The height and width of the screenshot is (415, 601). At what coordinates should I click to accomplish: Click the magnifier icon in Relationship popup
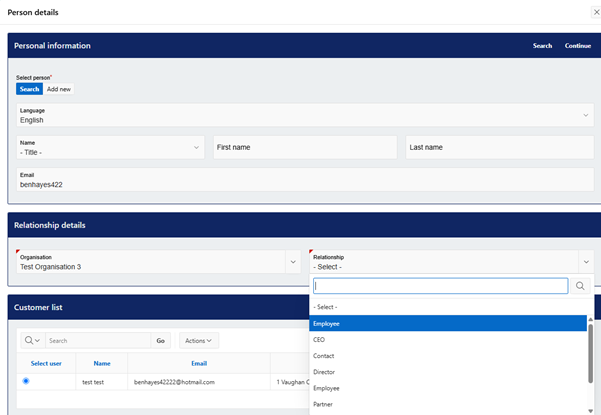click(580, 286)
